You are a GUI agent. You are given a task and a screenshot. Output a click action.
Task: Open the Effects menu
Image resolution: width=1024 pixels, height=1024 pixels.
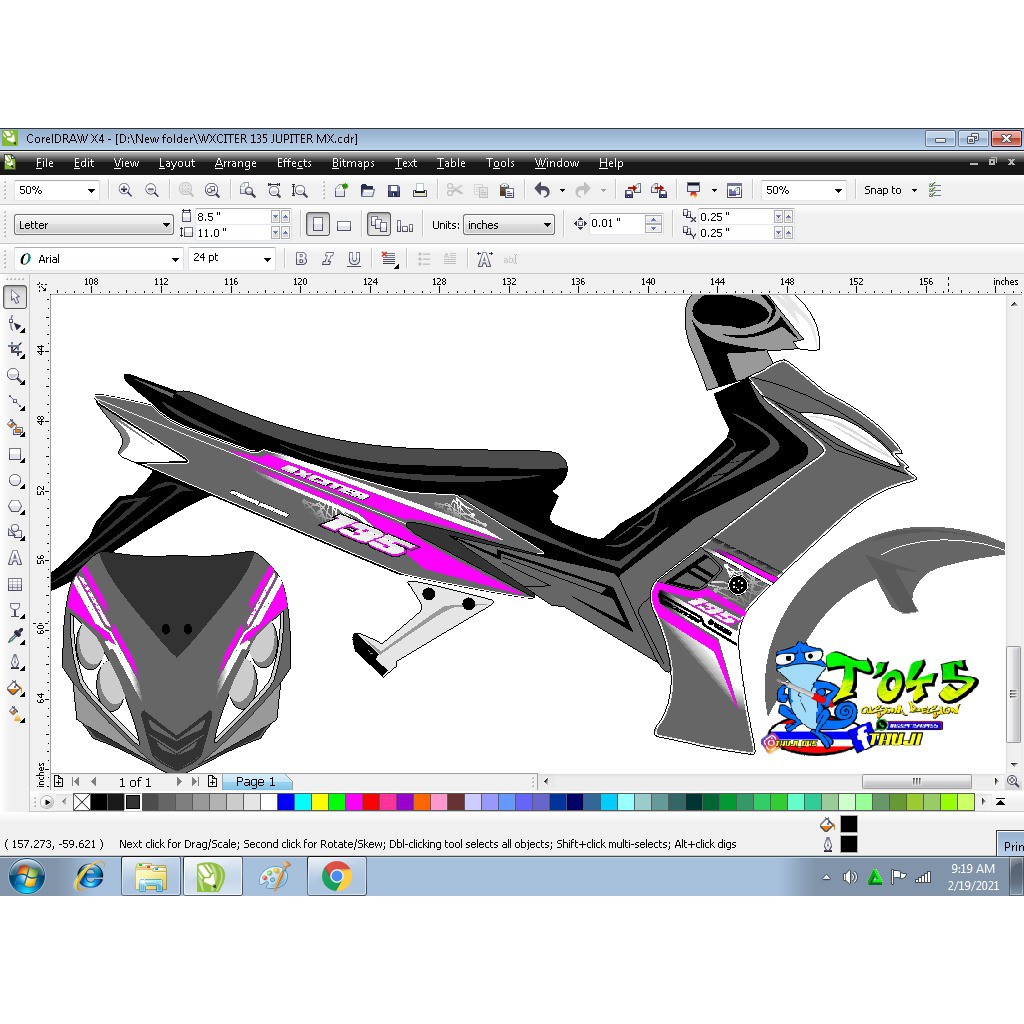294,163
